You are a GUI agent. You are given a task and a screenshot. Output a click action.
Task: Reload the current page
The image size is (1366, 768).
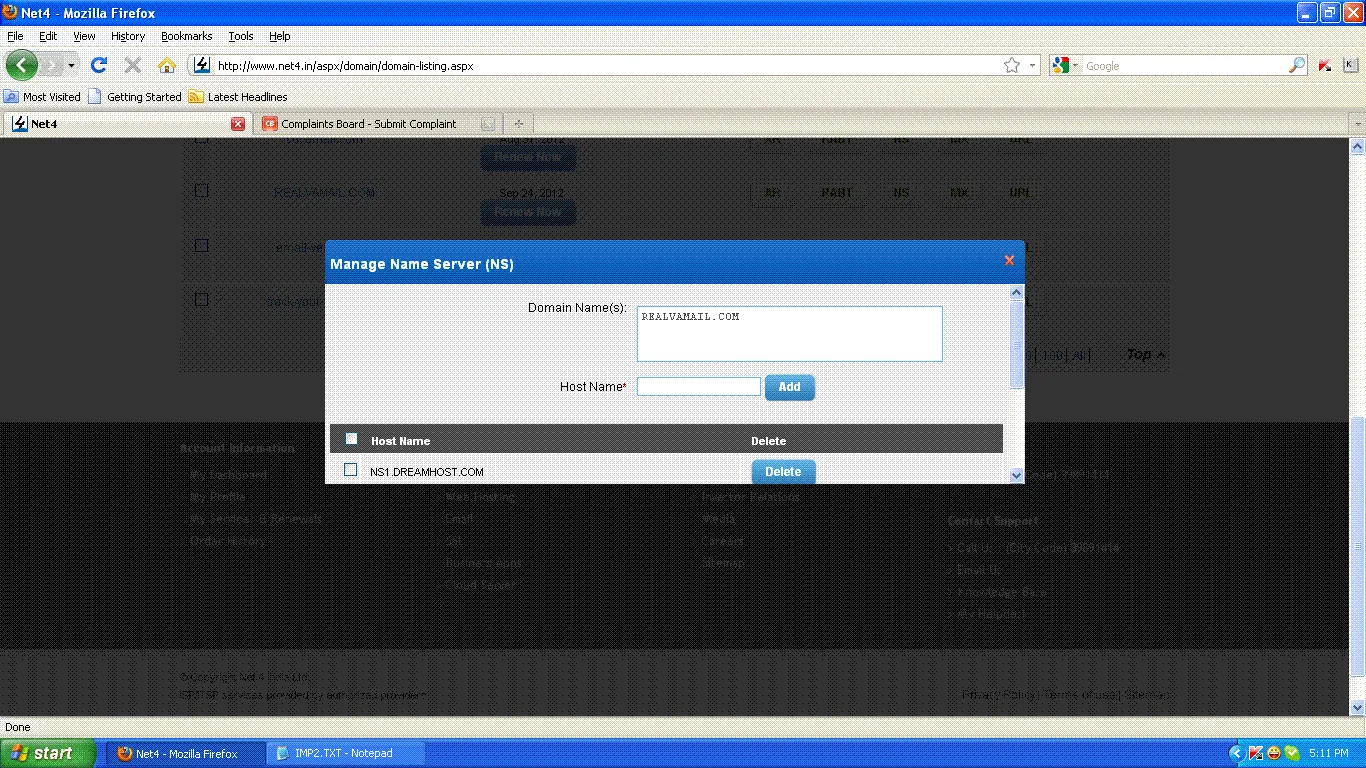98,65
